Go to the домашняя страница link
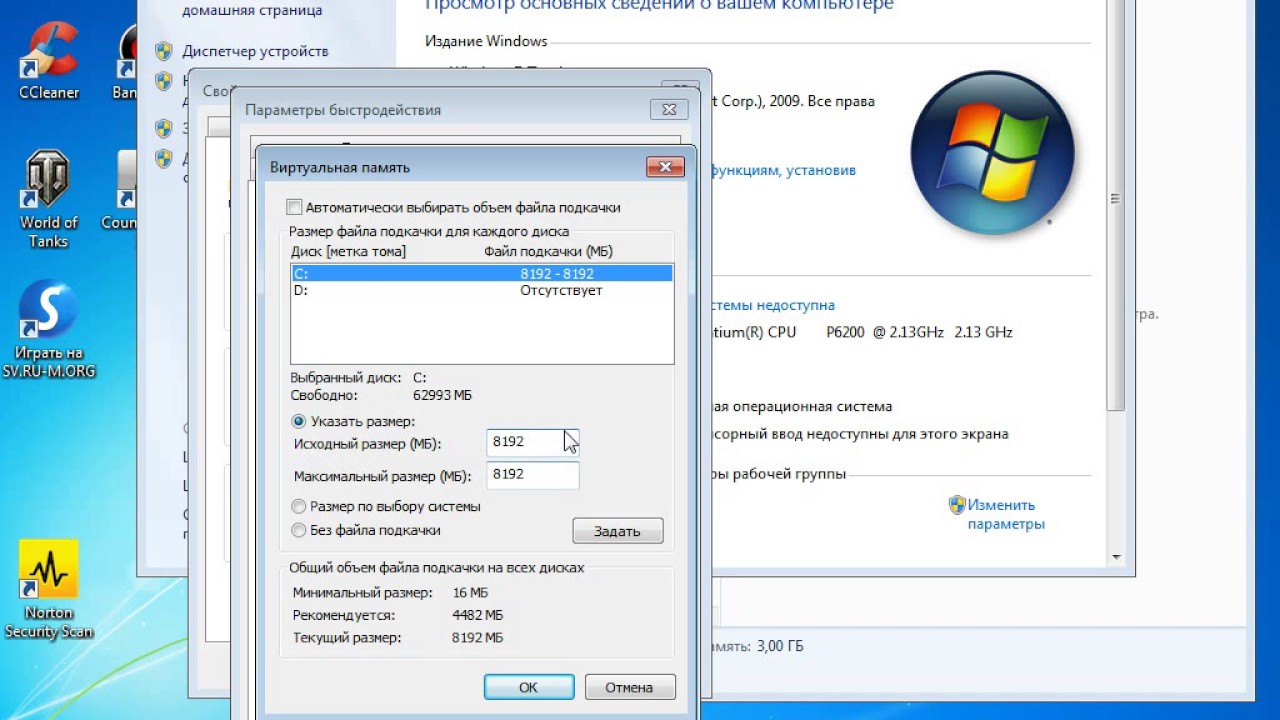Image resolution: width=1280 pixels, height=720 pixels. 252,10
